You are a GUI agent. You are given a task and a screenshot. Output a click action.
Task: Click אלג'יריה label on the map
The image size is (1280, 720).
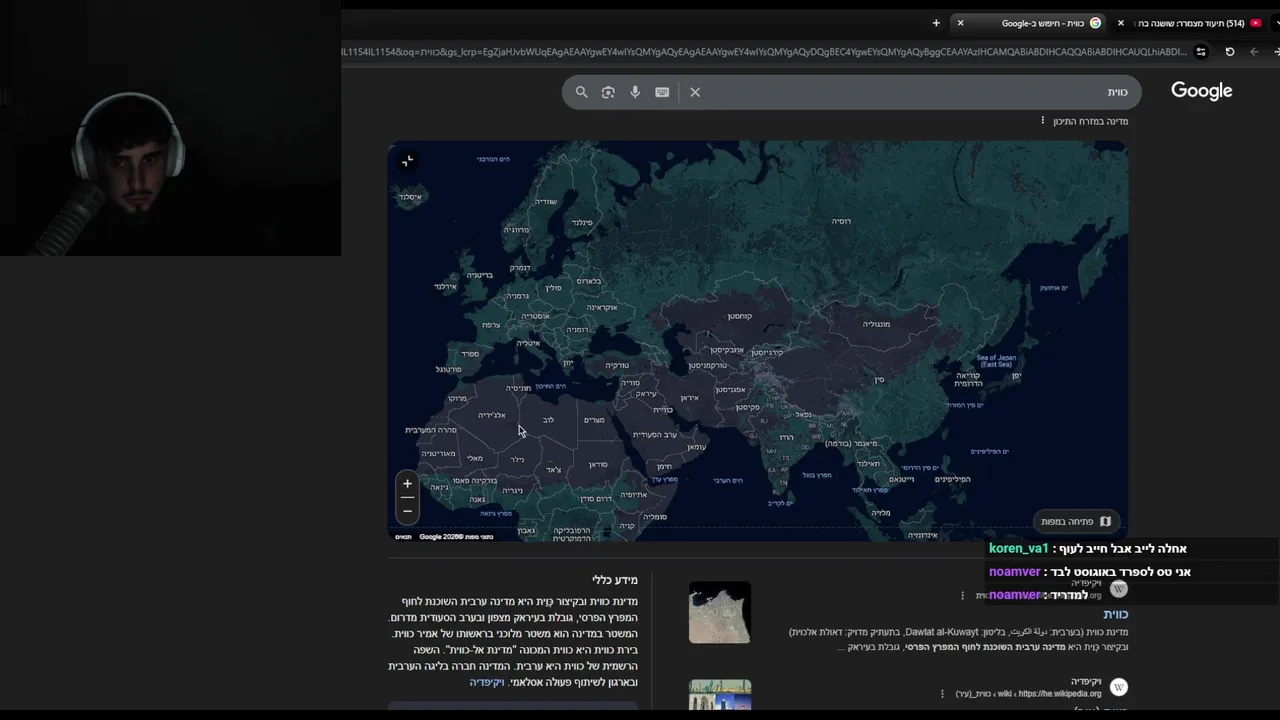pyautogui.click(x=492, y=415)
